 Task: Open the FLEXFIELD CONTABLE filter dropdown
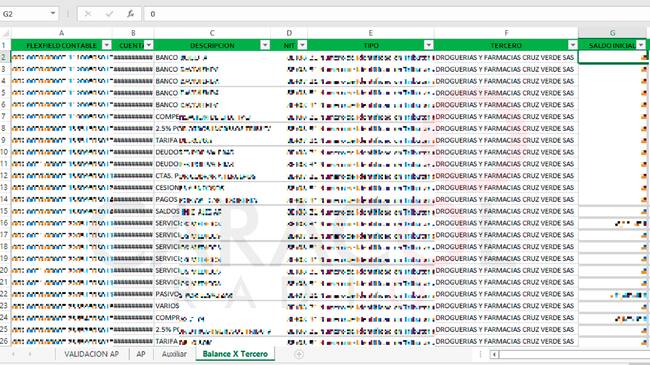107,45
